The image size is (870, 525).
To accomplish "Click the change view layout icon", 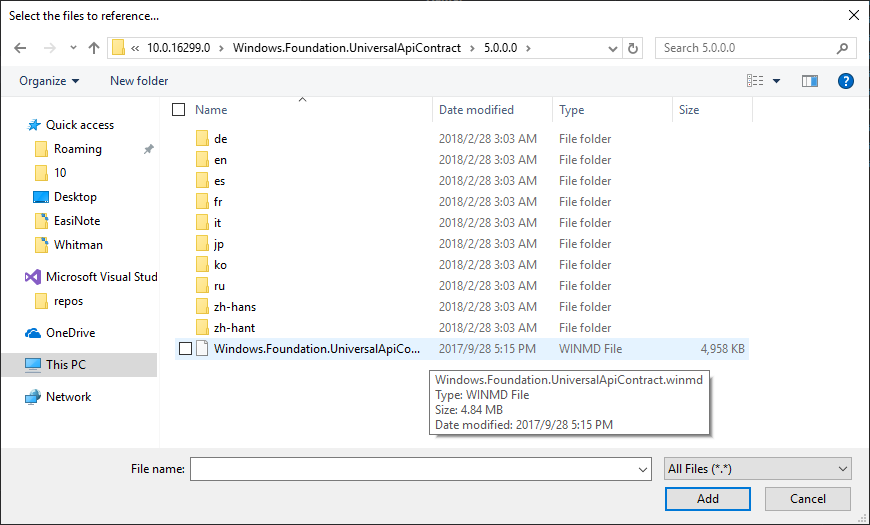I will (755, 81).
